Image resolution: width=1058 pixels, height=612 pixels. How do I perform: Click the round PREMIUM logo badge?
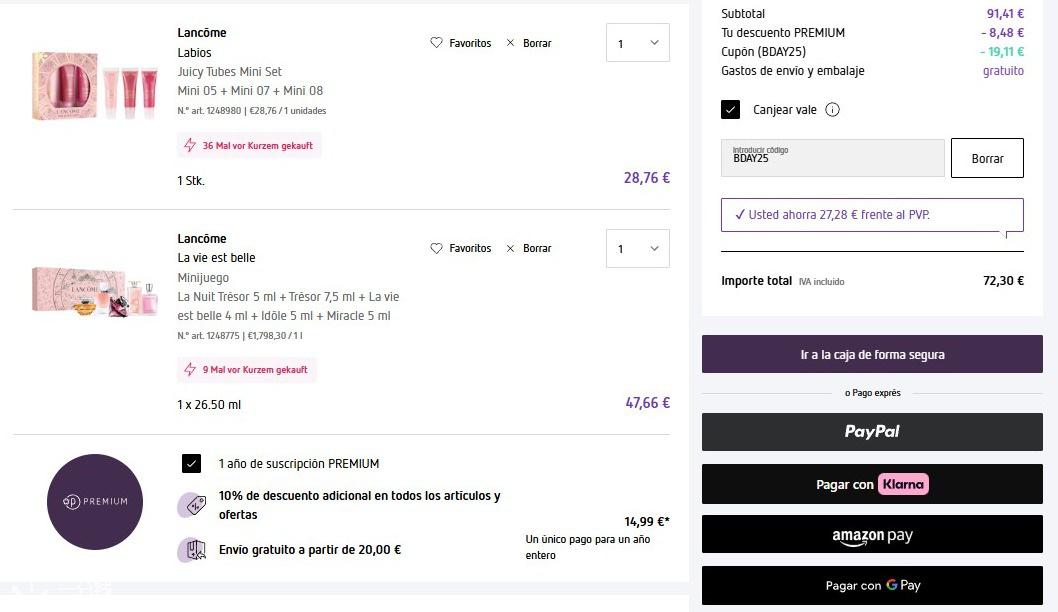coord(95,501)
